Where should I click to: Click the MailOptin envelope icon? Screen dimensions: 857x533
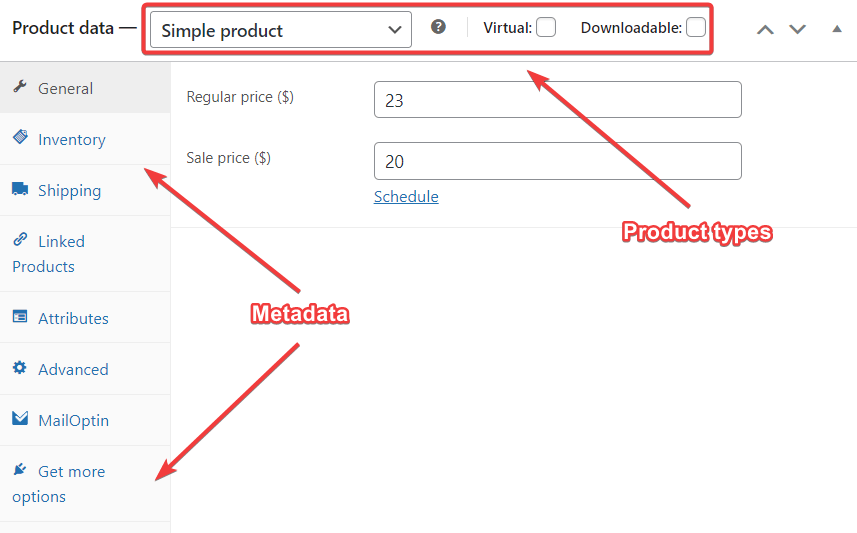coord(20,418)
